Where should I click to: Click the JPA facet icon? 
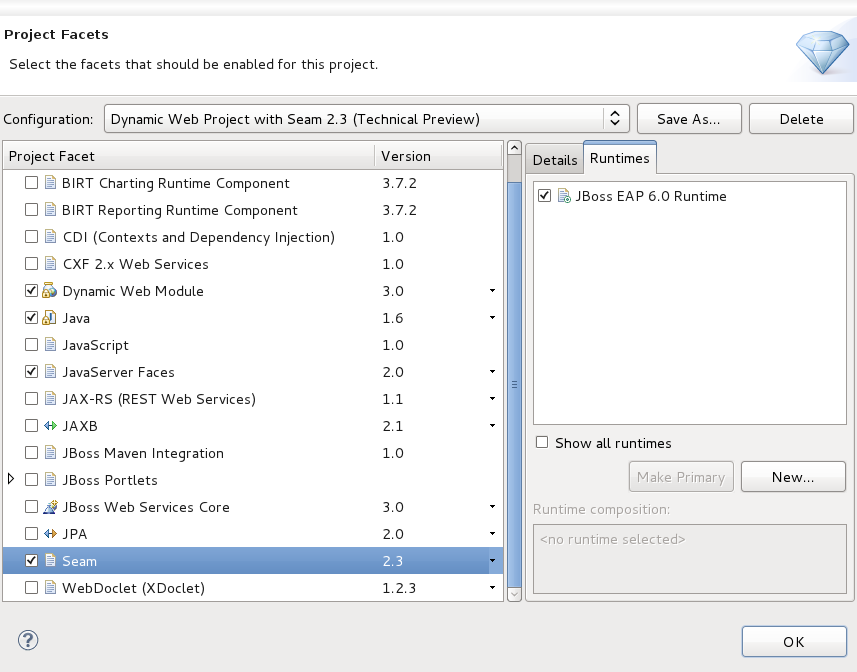pyautogui.click(x=49, y=534)
